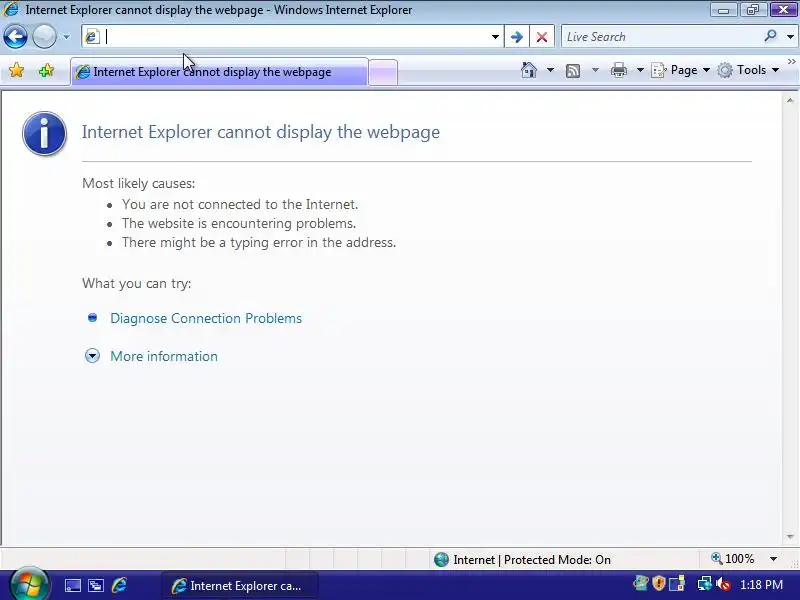Launch Internet Explorer from quick launch
800x600 pixels.
[119, 585]
